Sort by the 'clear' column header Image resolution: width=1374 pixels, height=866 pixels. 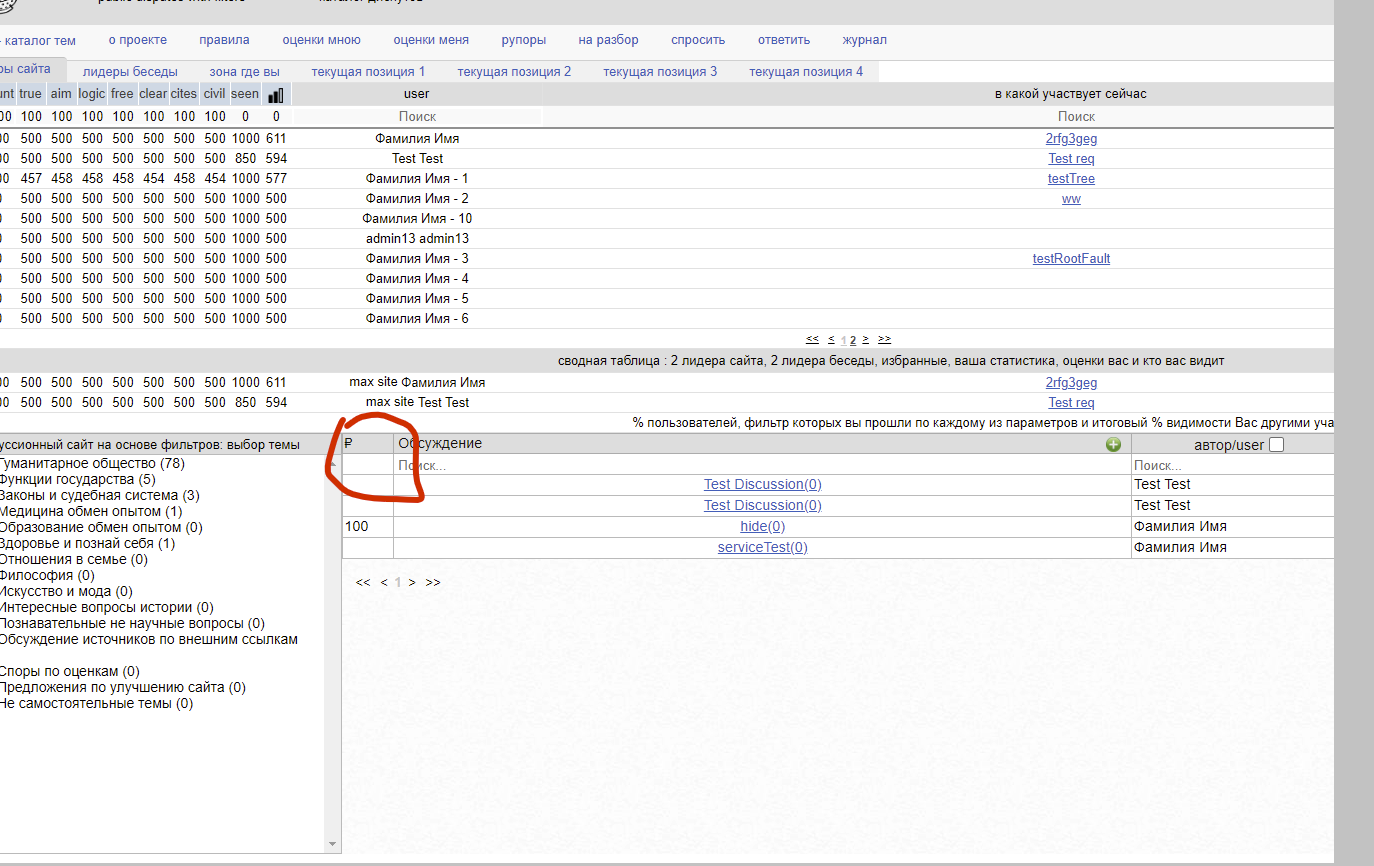(x=153, y=94)
